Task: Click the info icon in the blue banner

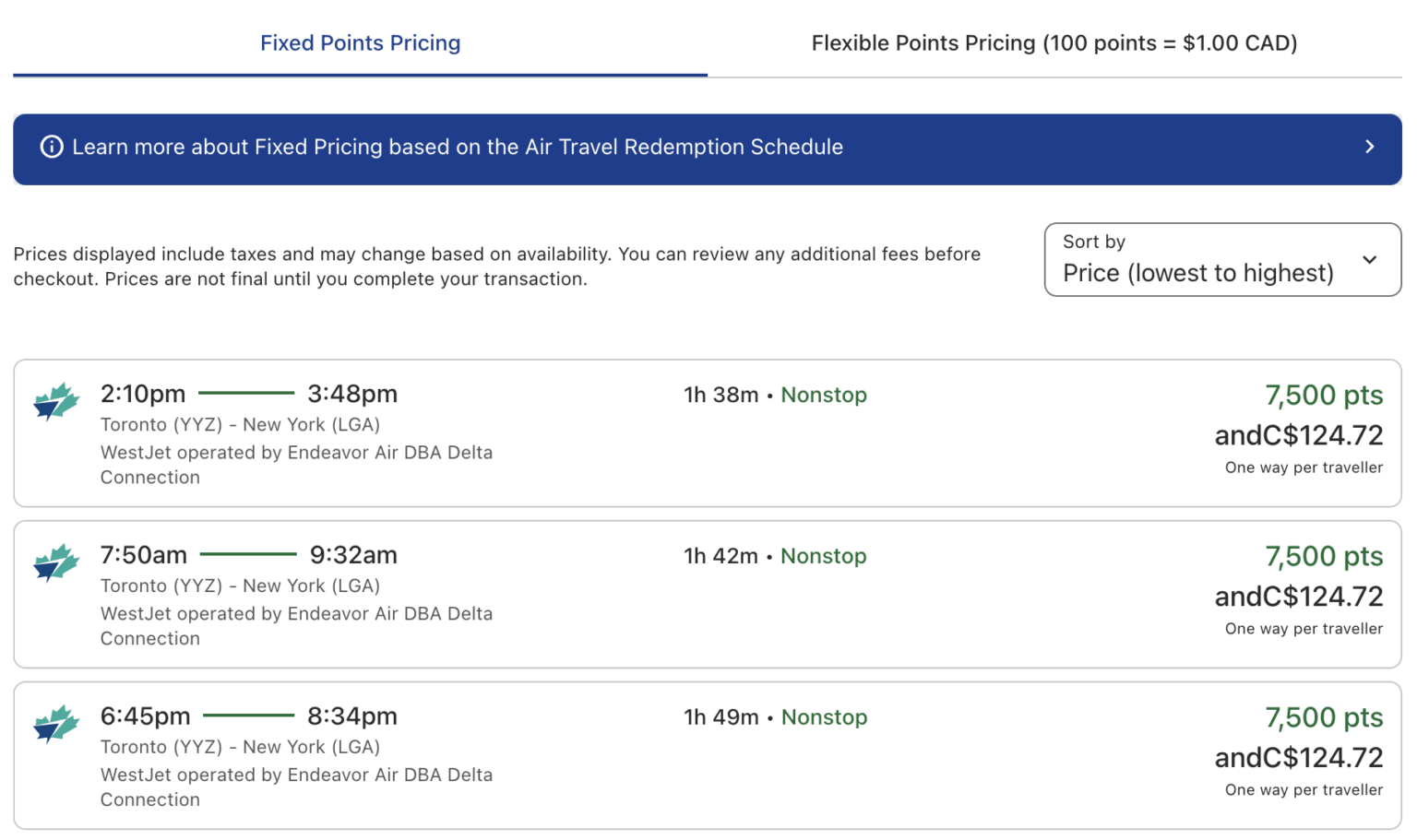Action: 52,147
